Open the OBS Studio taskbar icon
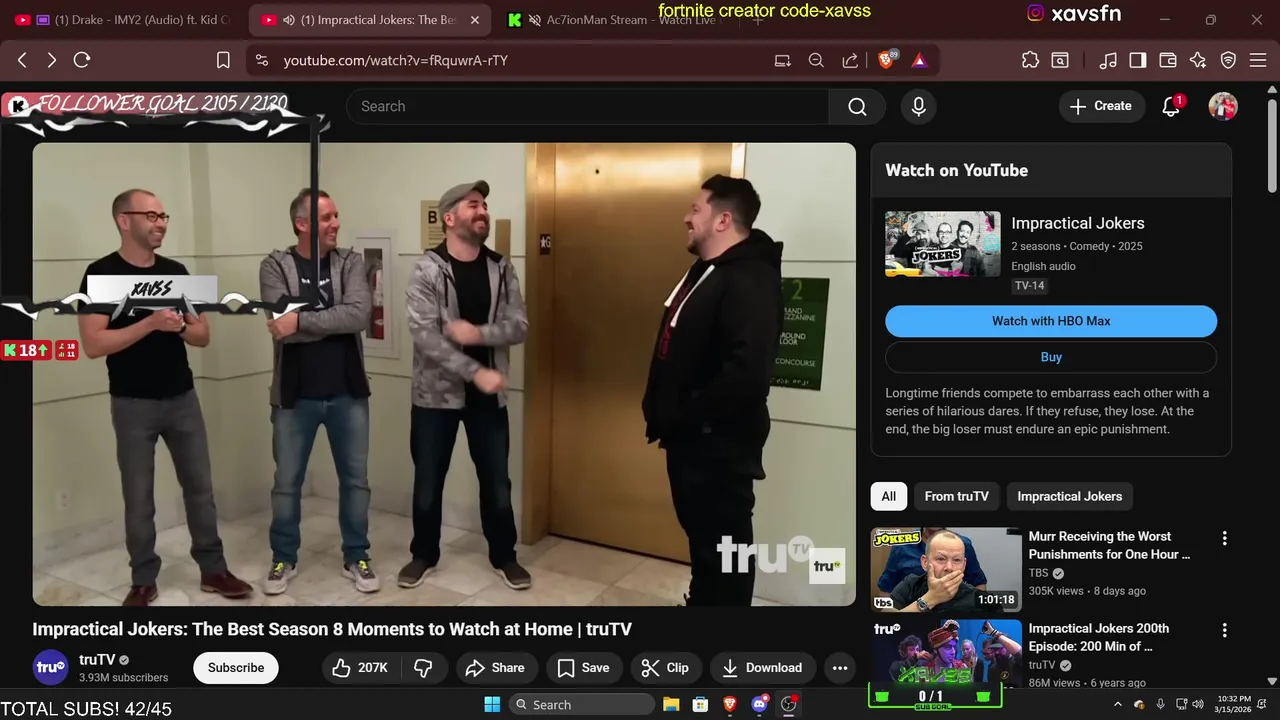 coord(789,704)
